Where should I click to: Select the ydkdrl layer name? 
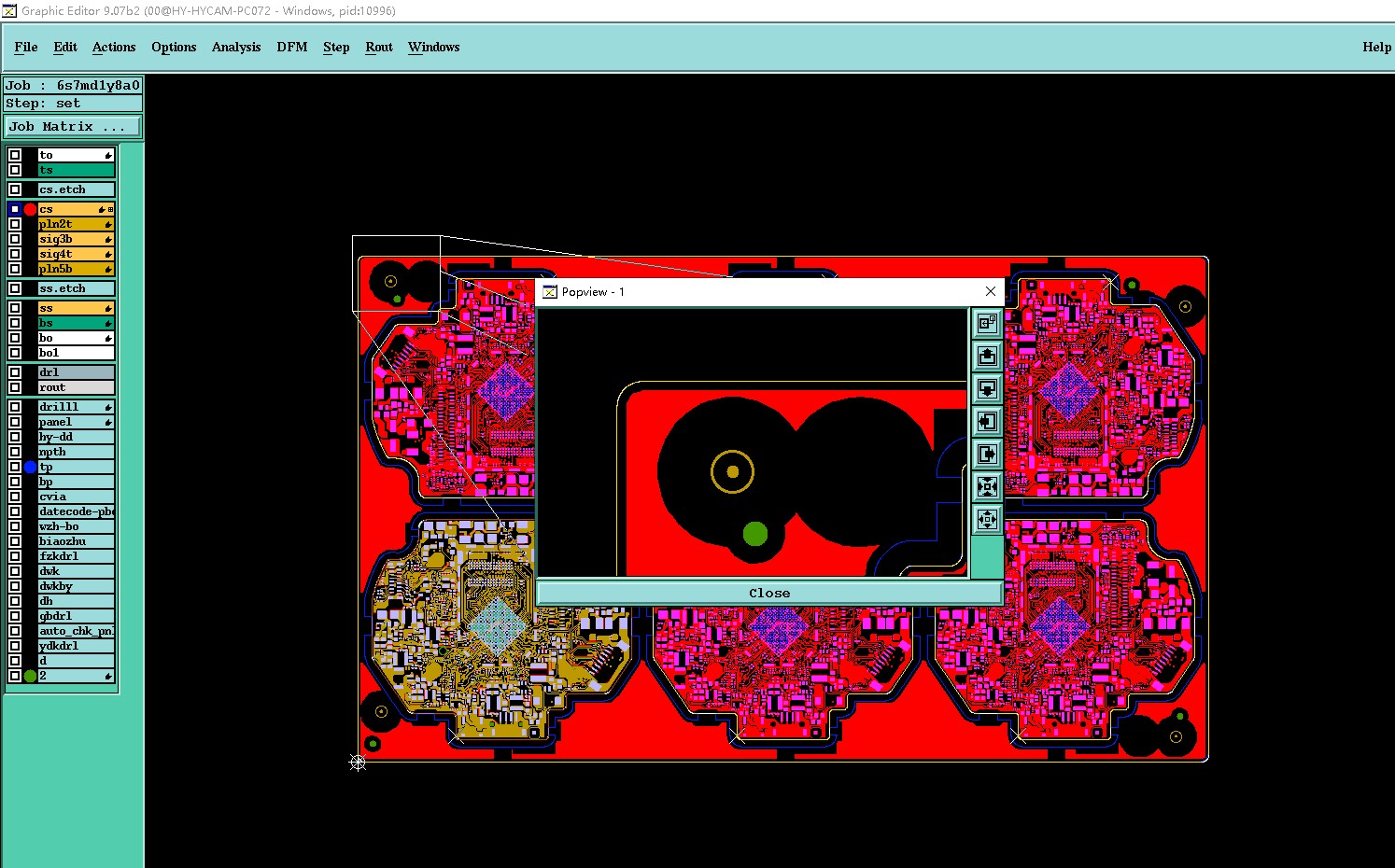(77, 646)
